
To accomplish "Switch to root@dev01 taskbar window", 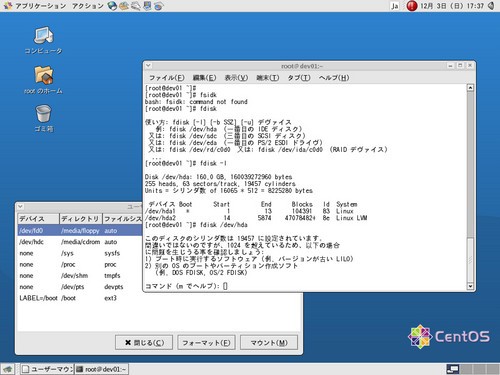I will [x=101, y=369].
